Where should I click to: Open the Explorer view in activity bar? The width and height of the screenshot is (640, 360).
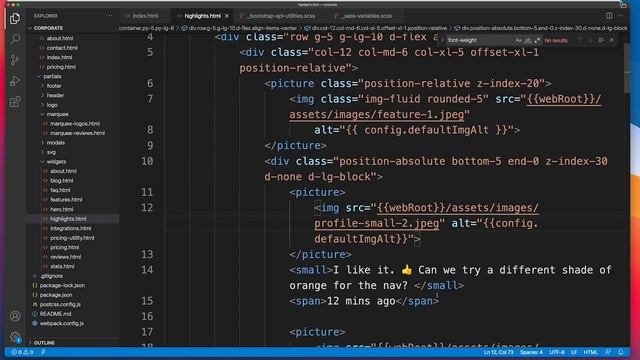(x=15, y=18)
